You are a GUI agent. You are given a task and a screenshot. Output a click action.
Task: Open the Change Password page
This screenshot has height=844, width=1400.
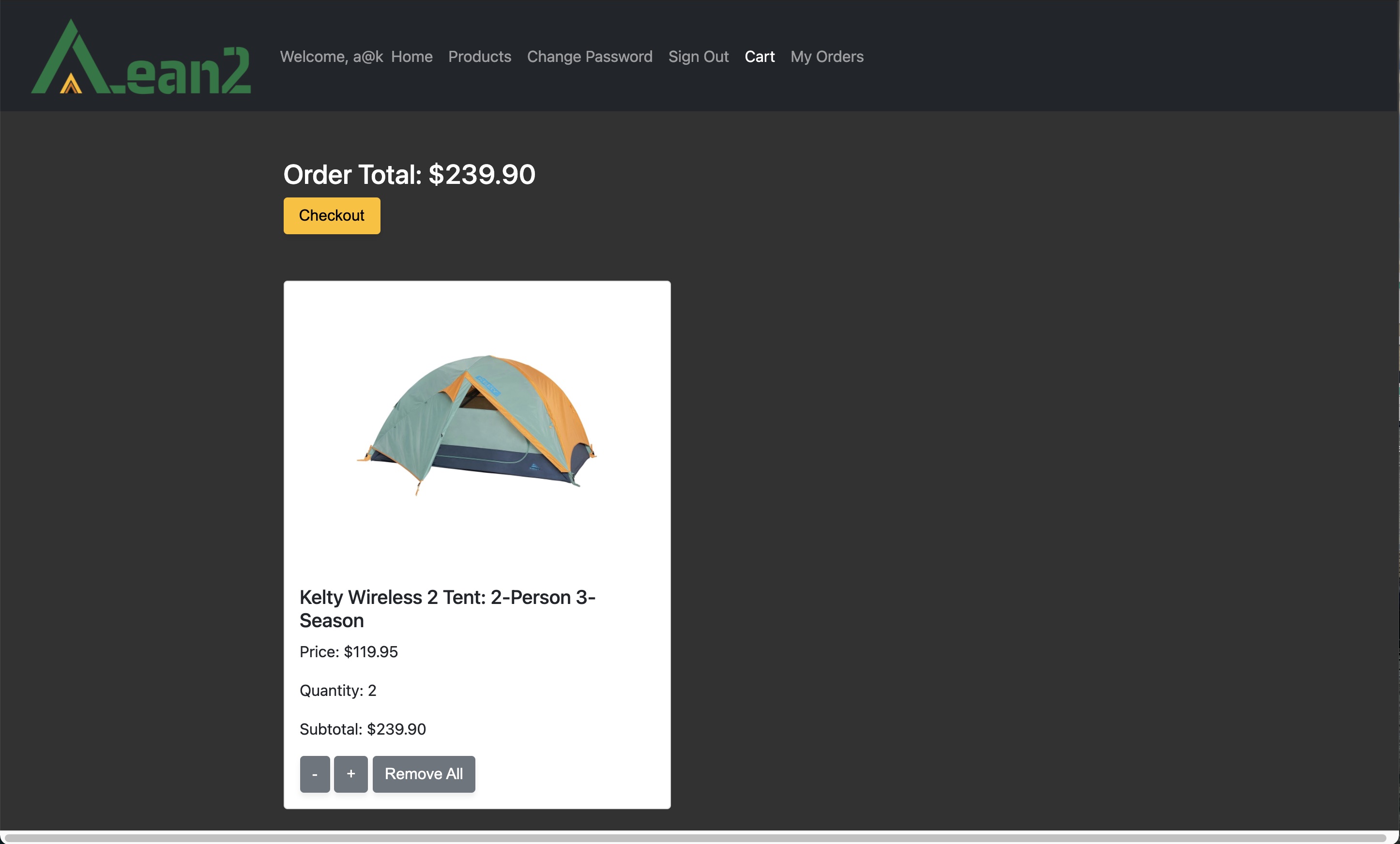point(589,56)
